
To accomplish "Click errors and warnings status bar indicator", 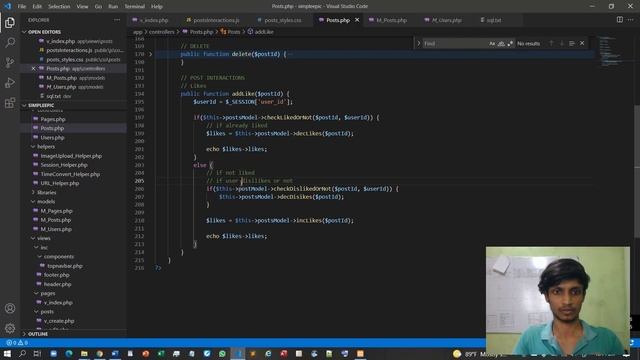I will [x=17, y=343].
